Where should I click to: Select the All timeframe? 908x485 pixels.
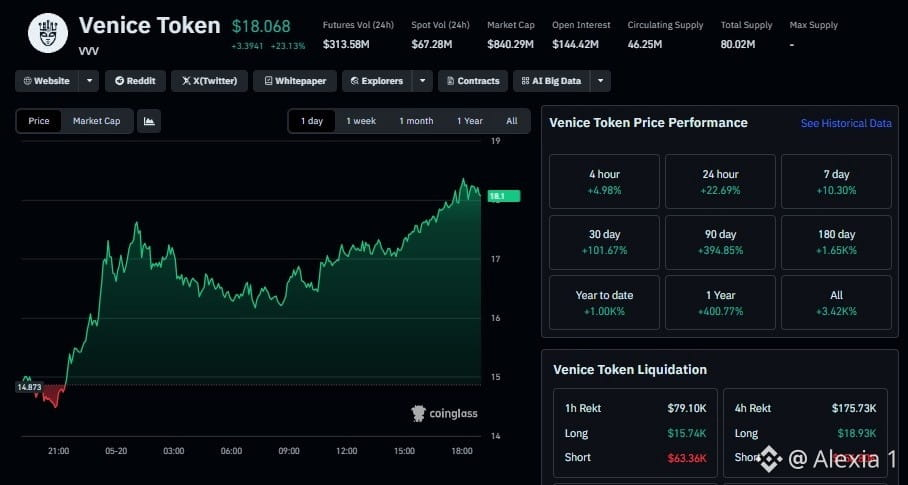tap(512, 121)
